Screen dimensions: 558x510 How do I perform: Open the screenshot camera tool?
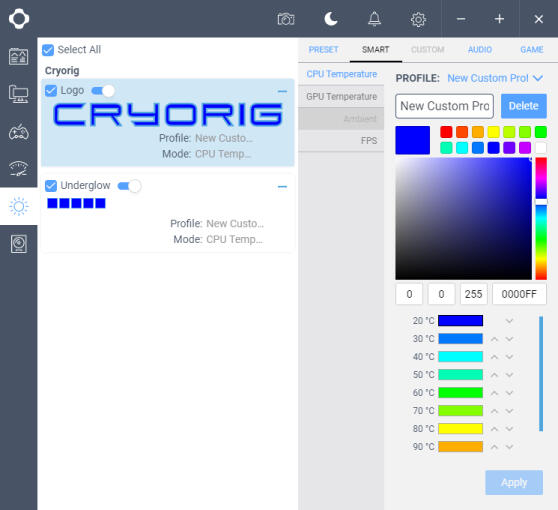click(286, 19)
